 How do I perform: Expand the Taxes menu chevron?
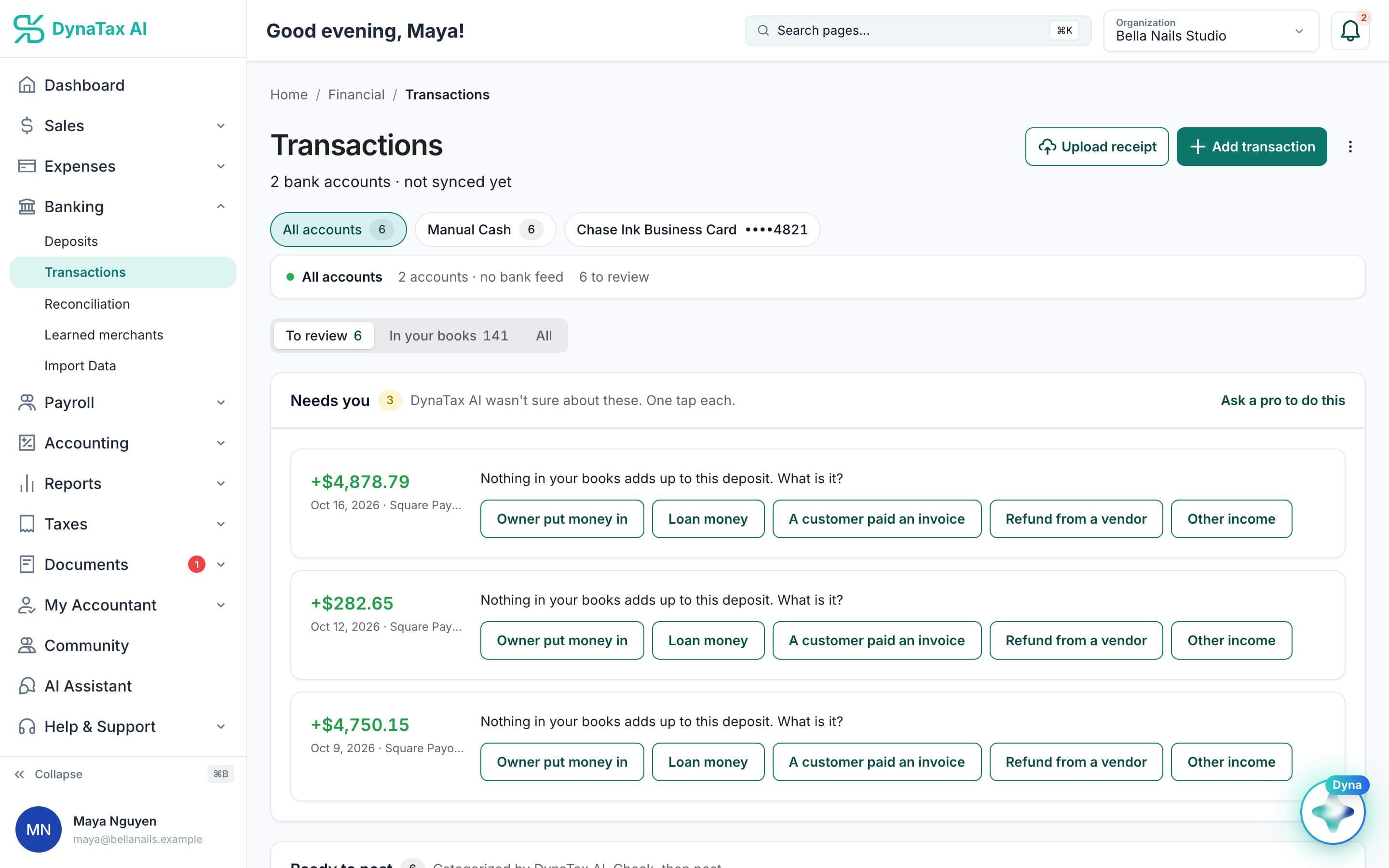pos(220,524)
